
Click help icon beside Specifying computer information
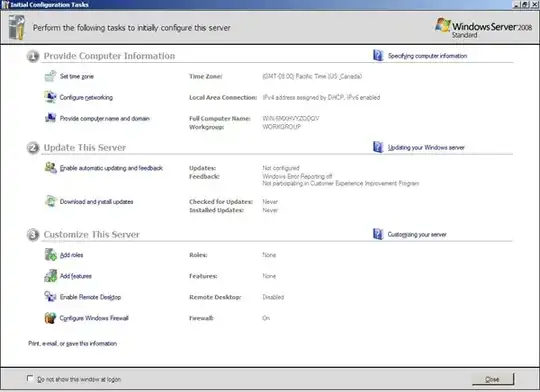(378, 55)
